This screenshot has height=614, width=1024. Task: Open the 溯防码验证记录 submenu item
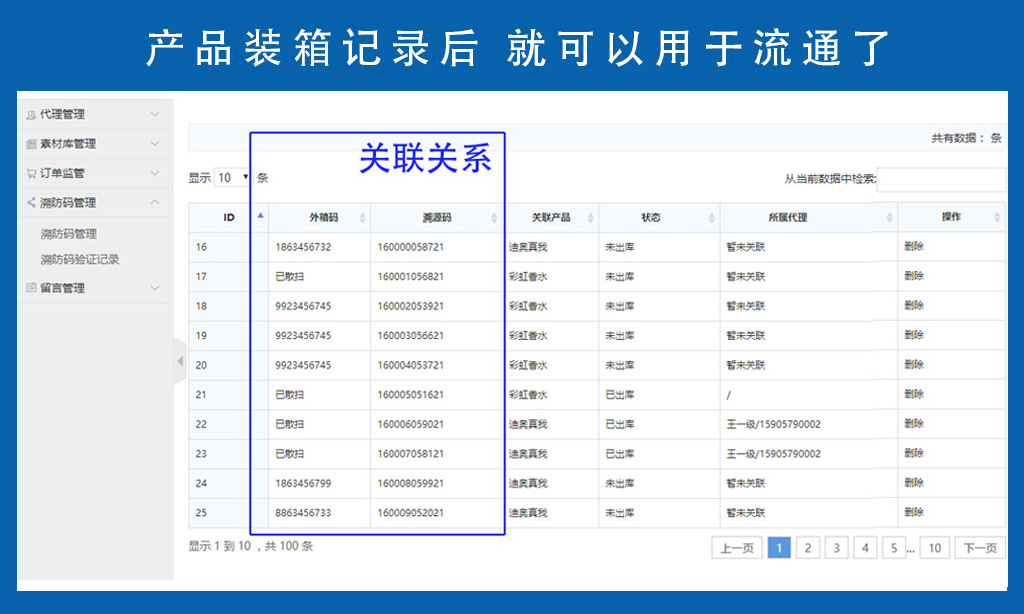click(x=80, y=259)
